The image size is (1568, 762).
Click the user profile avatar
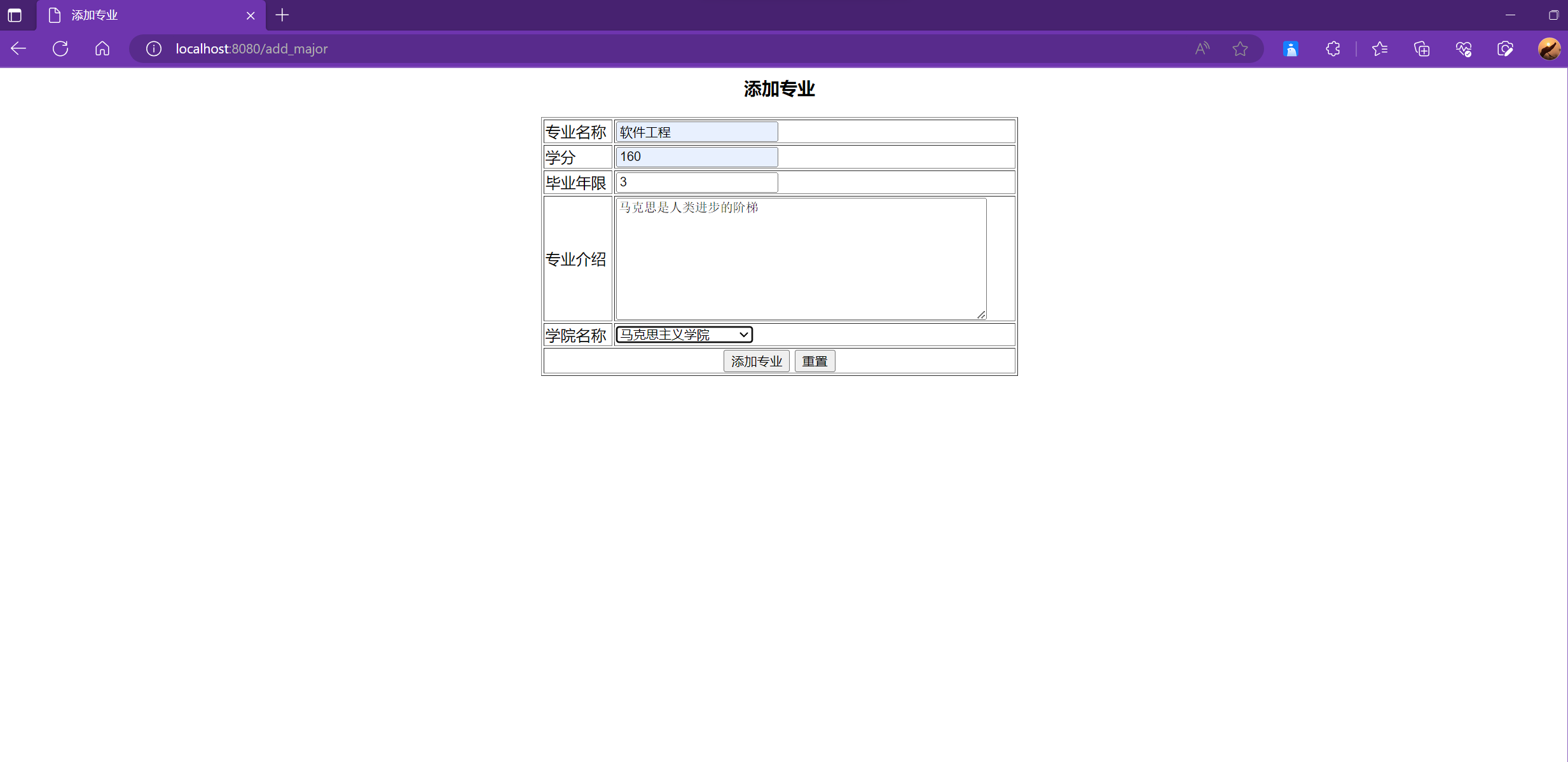1549,48
